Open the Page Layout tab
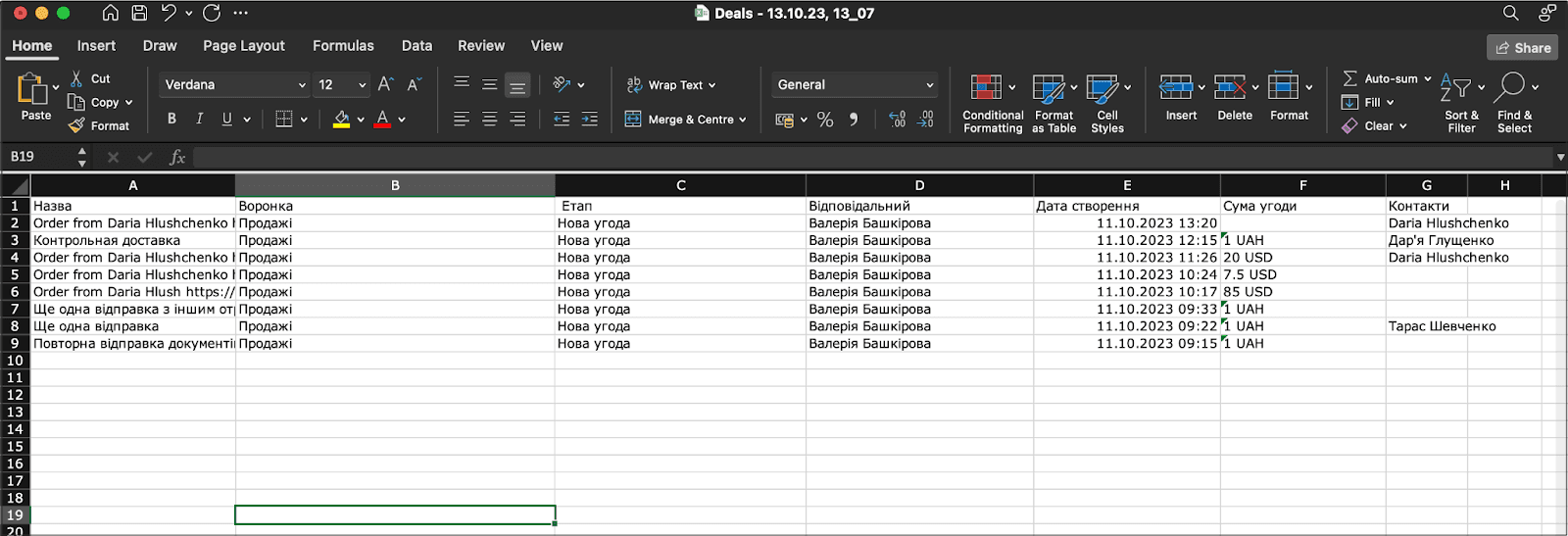 tap(243, 46)
